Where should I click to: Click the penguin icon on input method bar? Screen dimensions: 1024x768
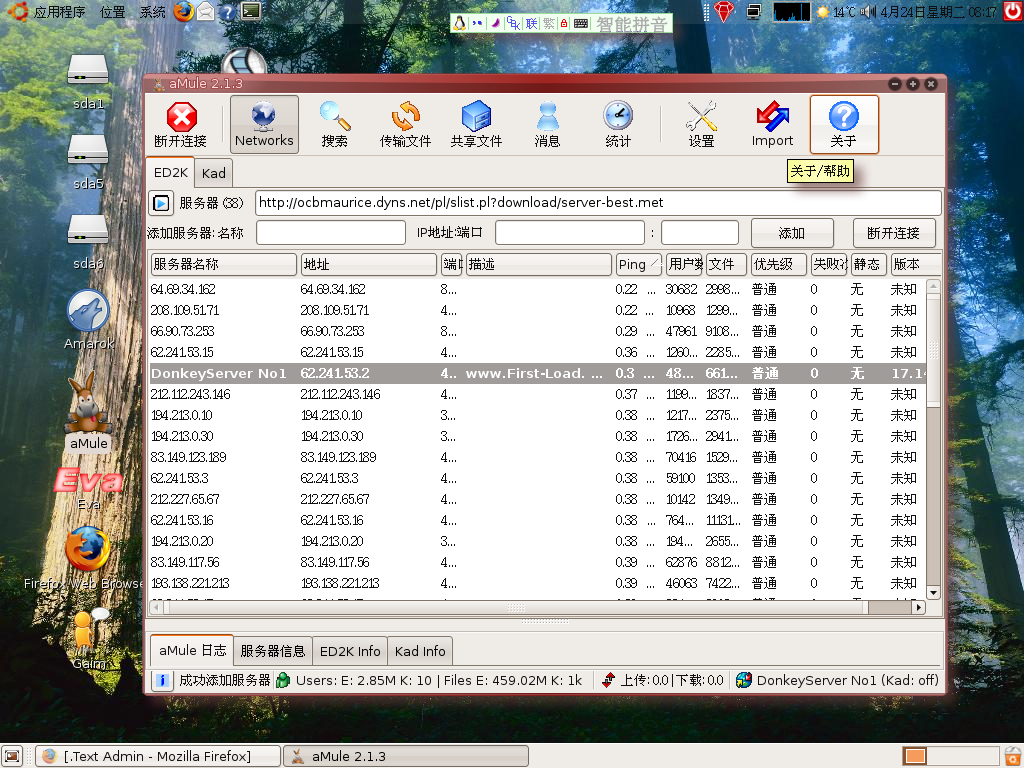coord(460,24)
